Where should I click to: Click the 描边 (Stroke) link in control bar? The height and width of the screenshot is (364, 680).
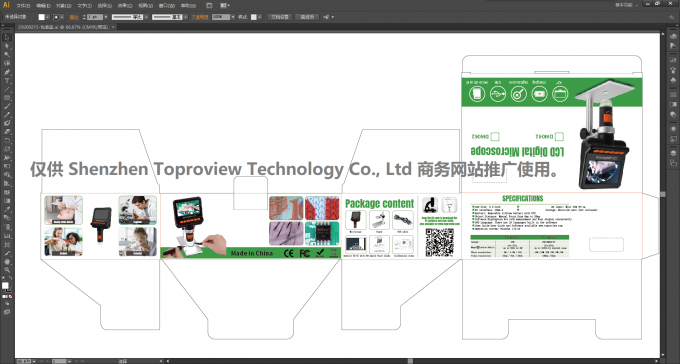click(x=74, y=17)
